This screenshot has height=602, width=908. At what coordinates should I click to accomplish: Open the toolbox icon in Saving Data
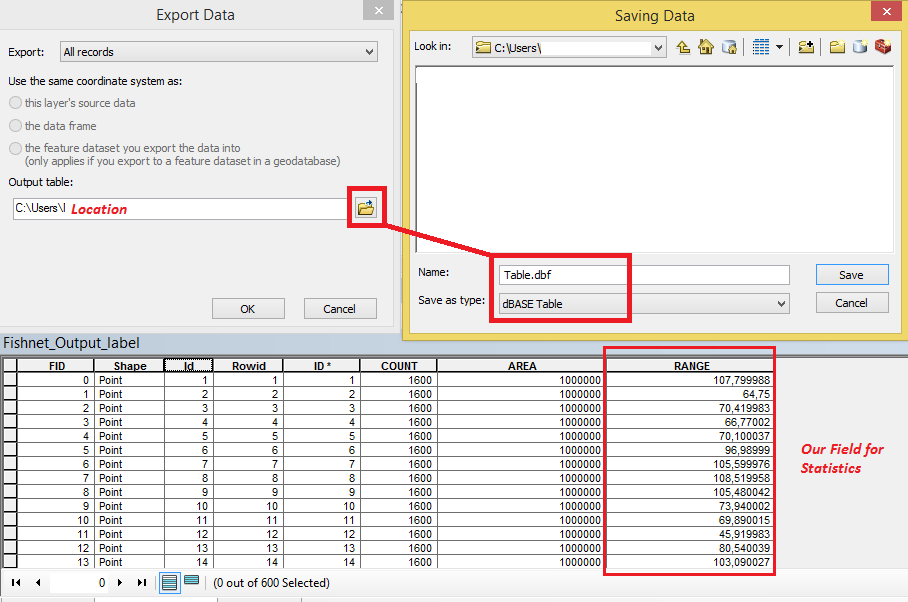coord(883,47)
